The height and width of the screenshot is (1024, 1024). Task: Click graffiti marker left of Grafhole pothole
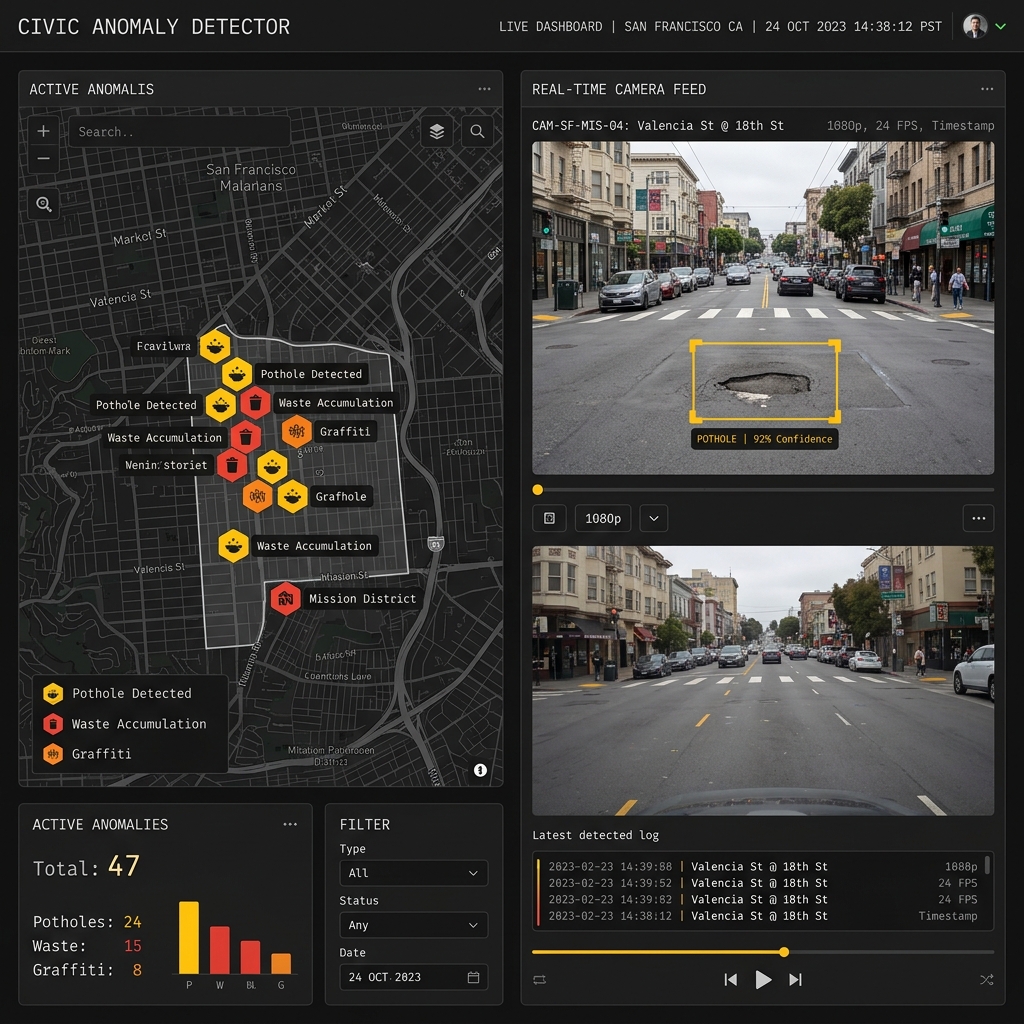click(x=257, y=496)
